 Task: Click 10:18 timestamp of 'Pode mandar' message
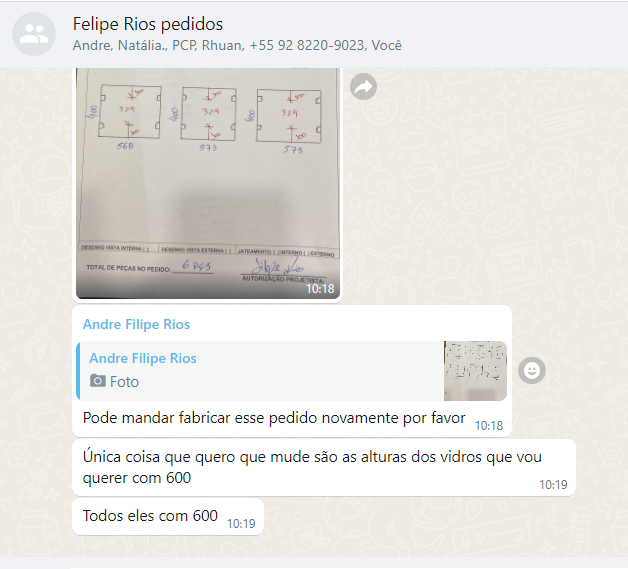[489, 426]
